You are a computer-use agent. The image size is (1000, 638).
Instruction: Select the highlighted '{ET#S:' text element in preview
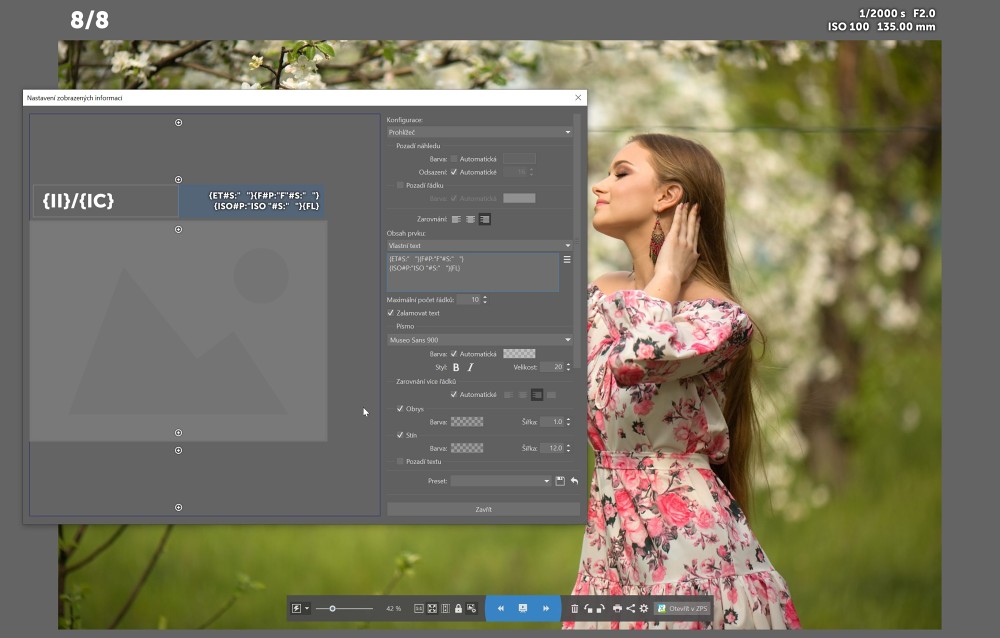(x=253, y=201)
